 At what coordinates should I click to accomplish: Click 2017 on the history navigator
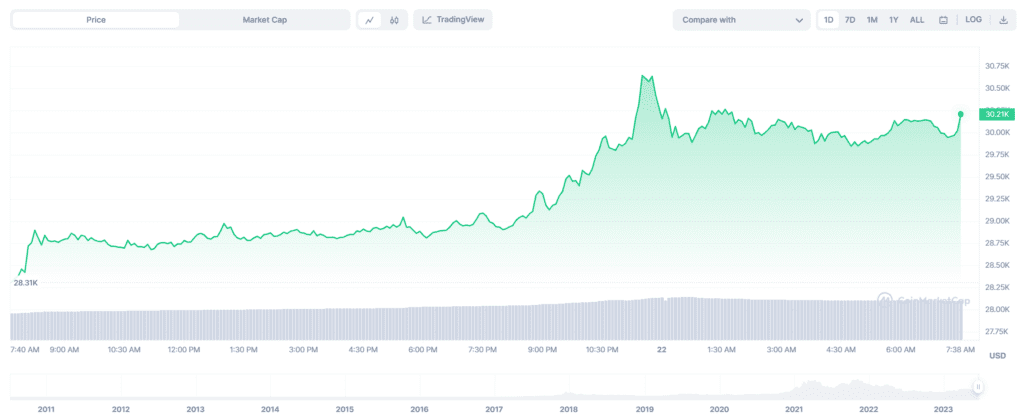tap(494, 410)
